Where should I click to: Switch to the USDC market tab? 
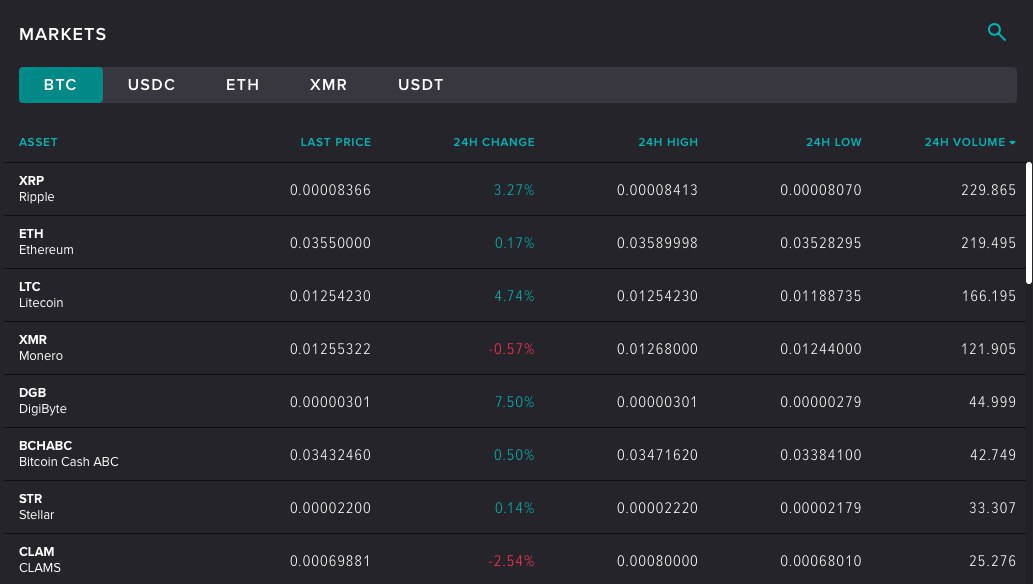coord(152,85)
